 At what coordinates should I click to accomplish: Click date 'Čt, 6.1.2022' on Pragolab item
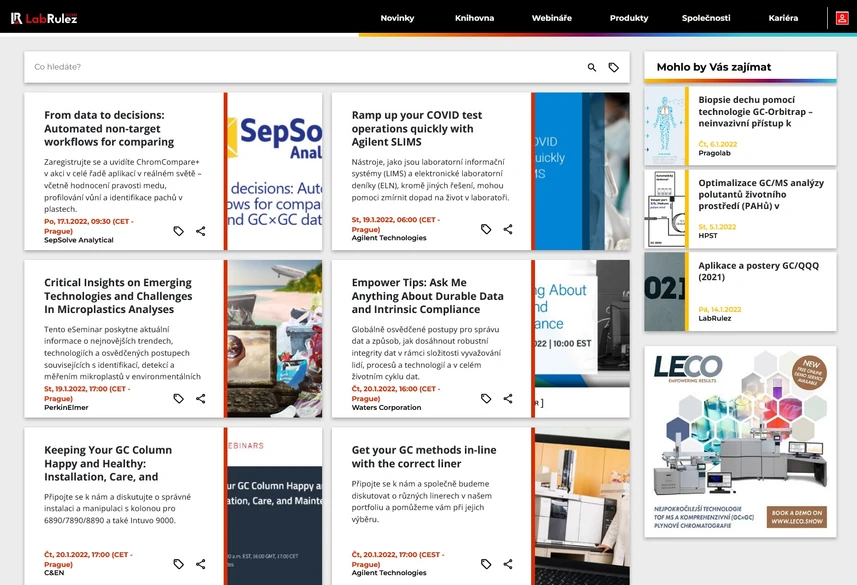coord(718,144)
